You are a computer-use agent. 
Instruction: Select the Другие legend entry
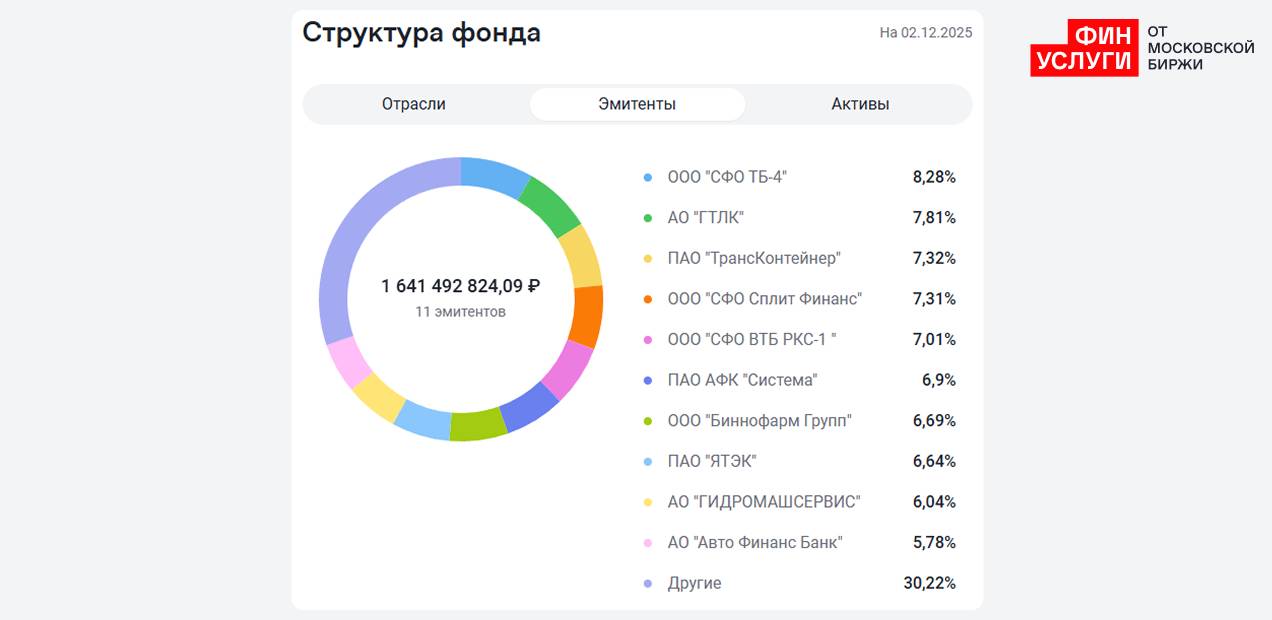(694, 583)
